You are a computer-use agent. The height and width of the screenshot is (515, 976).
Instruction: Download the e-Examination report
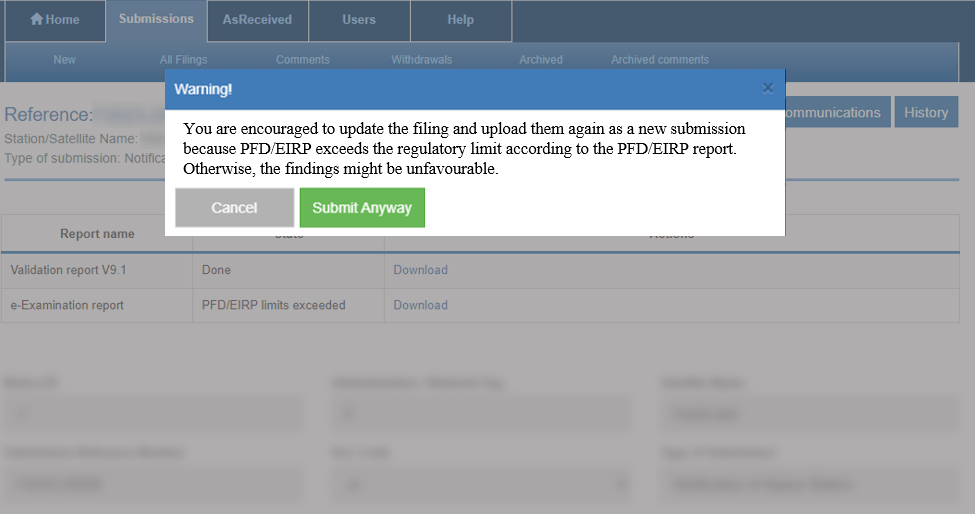[x=420, y=305]
